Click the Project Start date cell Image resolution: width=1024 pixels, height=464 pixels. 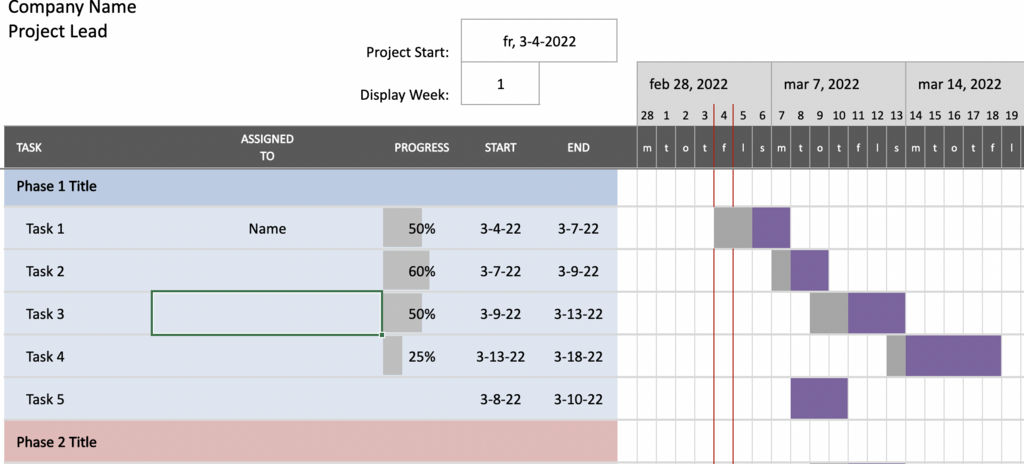pos(539,41)
